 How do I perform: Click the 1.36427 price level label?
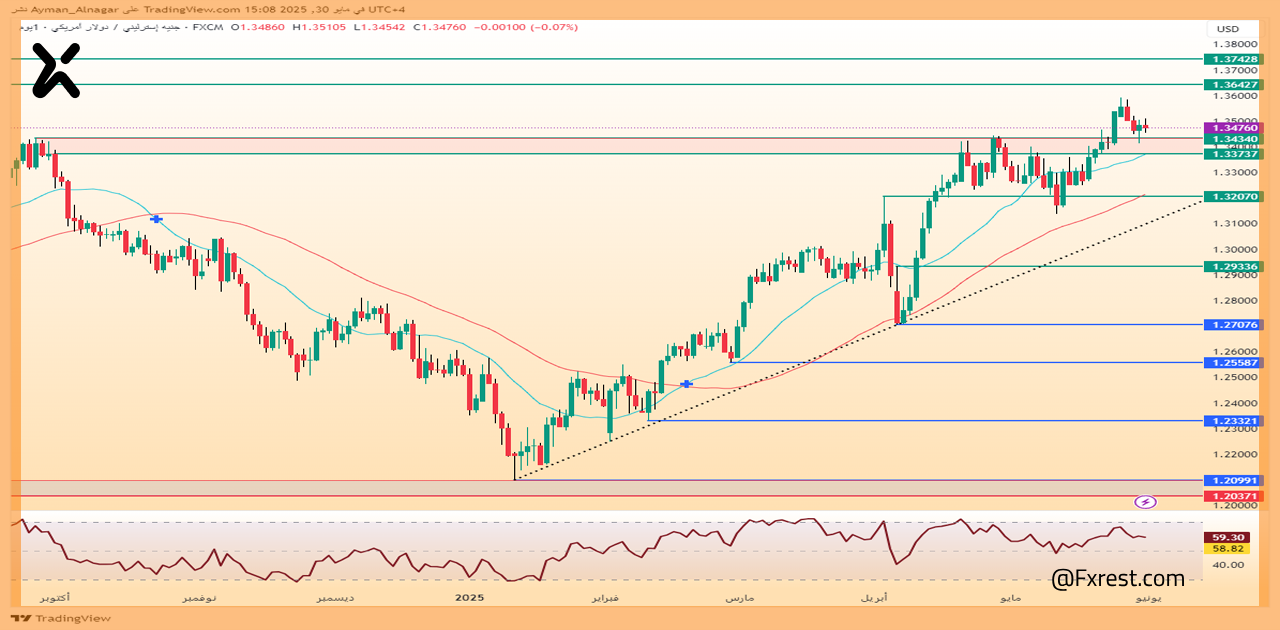1235,86
